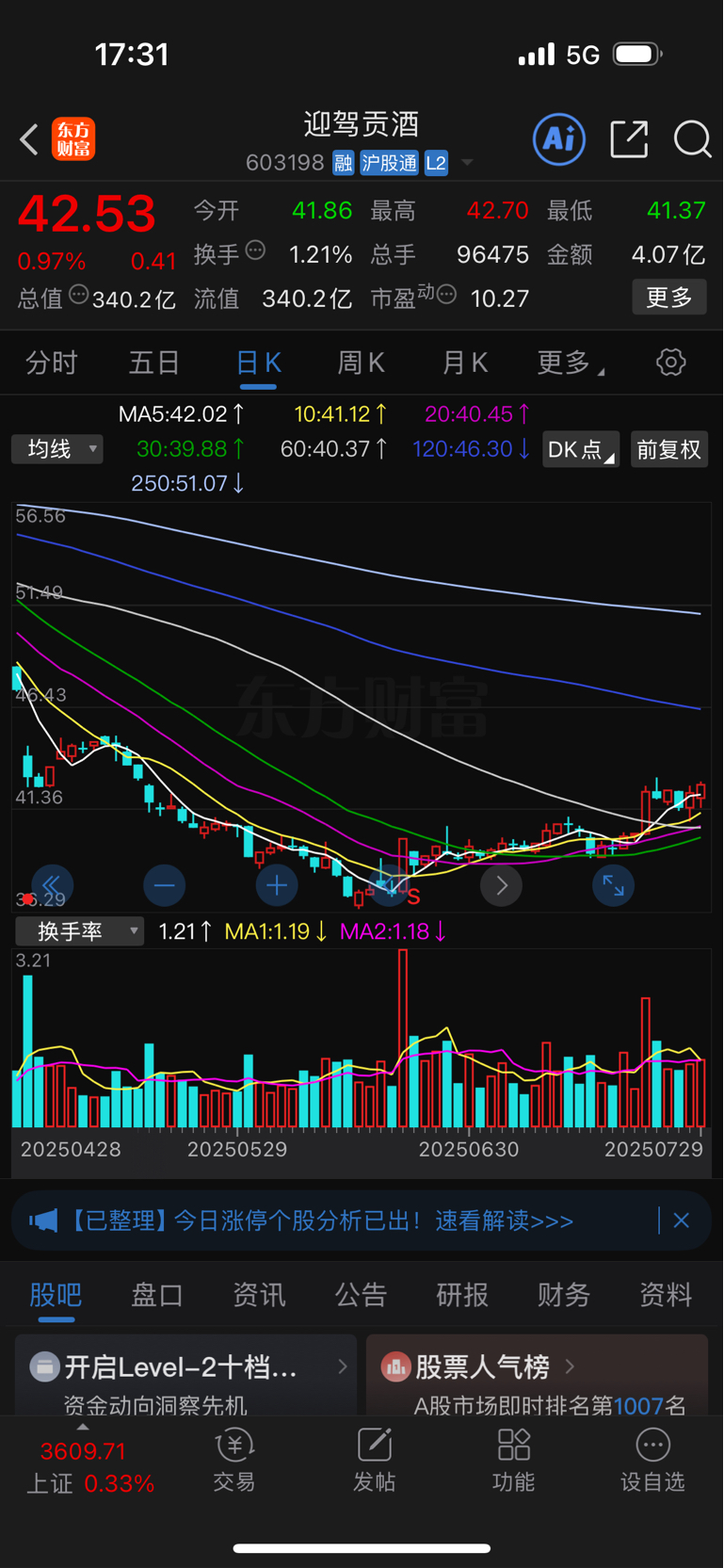Go back with the left arrow
Viewport: 724px width, 1568px height.
pos(29,139)
